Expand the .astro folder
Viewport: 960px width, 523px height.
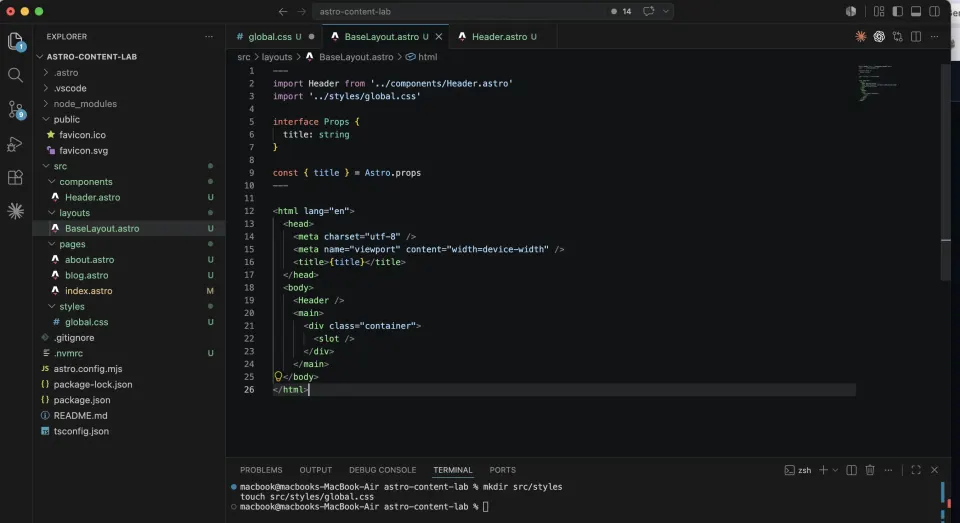129,72
